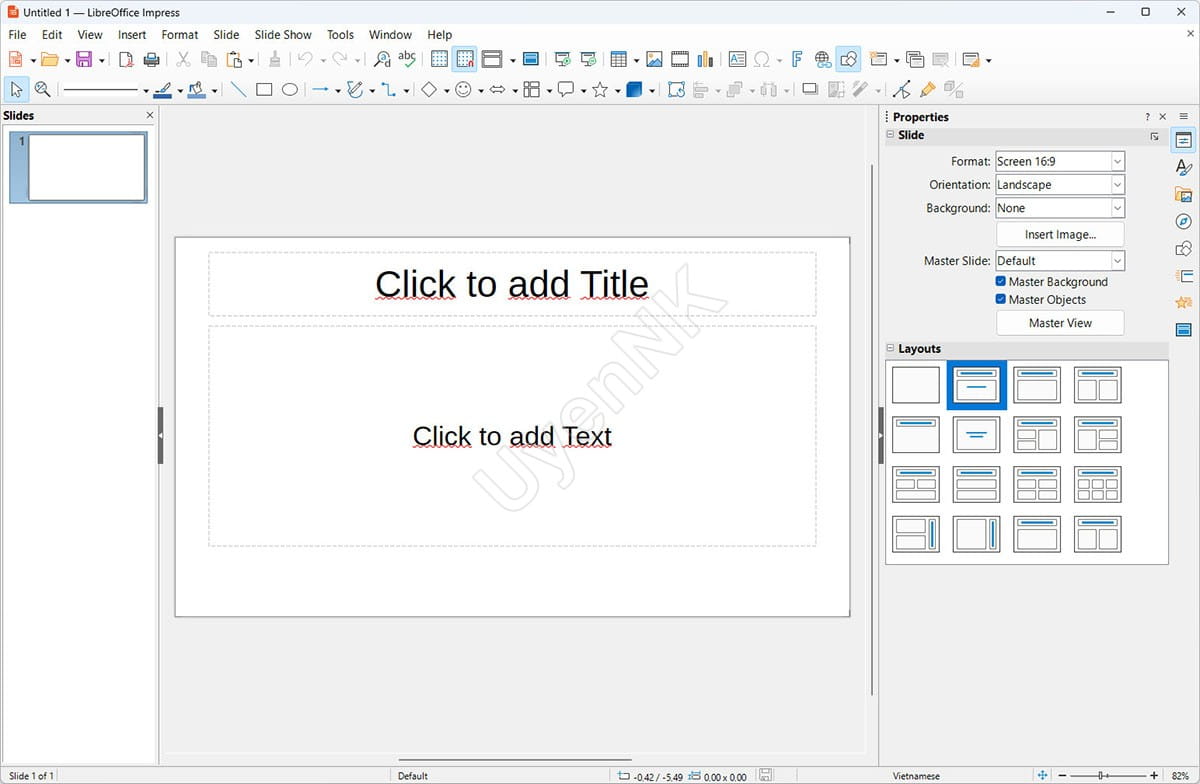Screen dimensions: 1200x784
Task: Open the Format menu
Action: click(x=180, y=34)
